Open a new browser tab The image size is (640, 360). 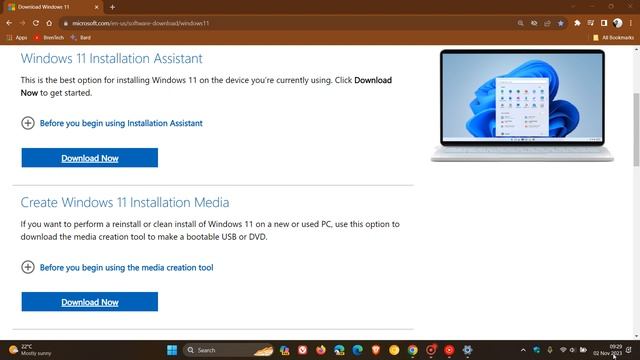[112, 7]
